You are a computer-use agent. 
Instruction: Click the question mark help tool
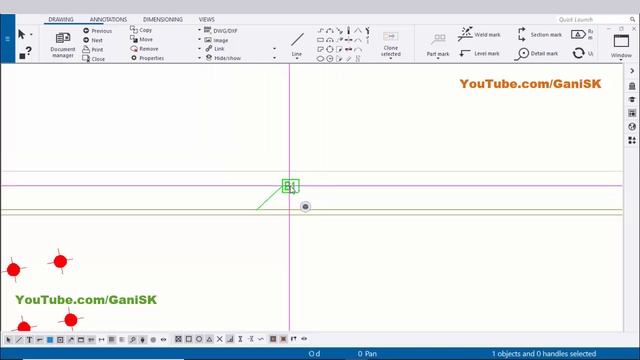(25, 53)
